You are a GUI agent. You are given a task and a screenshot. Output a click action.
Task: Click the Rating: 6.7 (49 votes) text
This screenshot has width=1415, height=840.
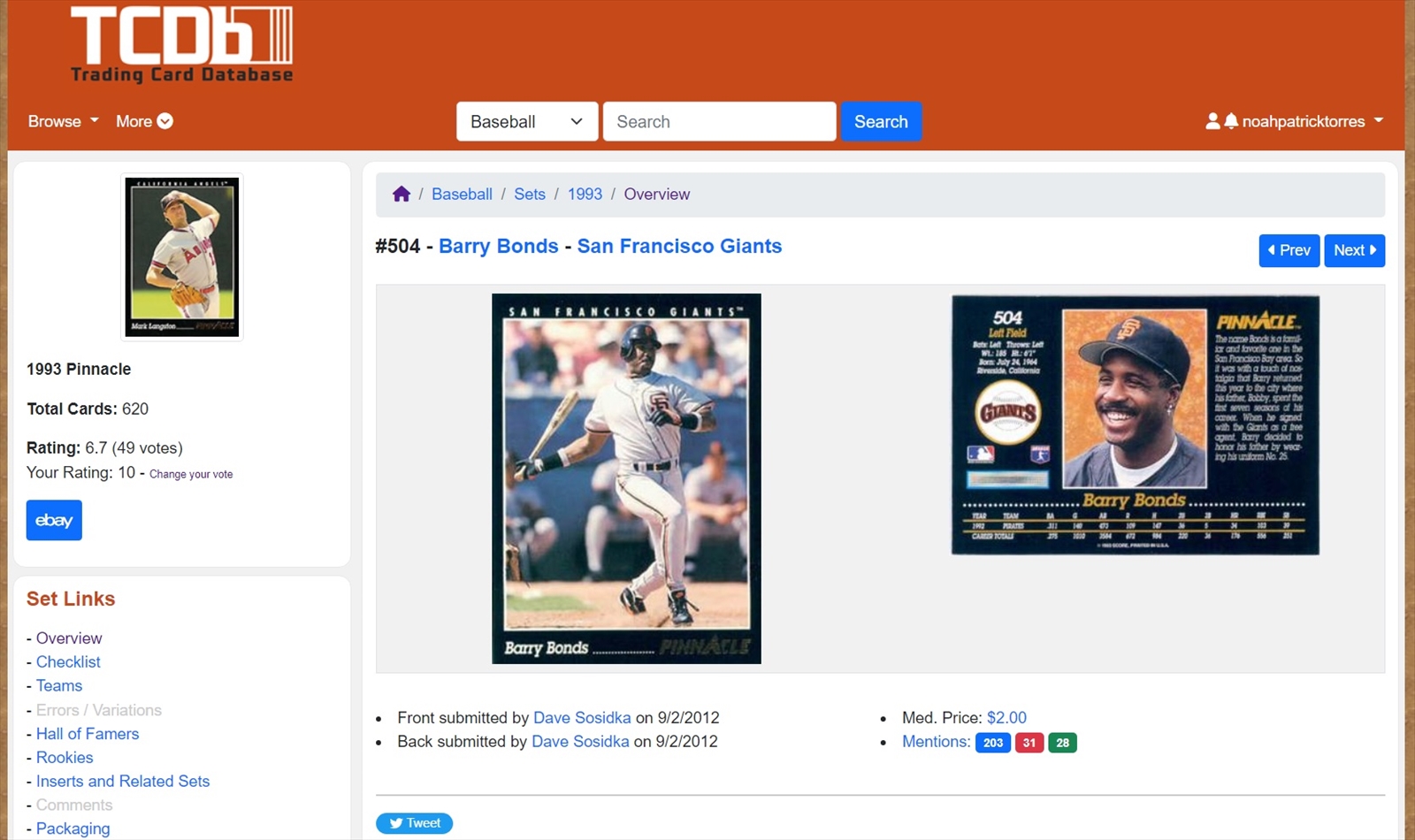(x=104, y=447)
